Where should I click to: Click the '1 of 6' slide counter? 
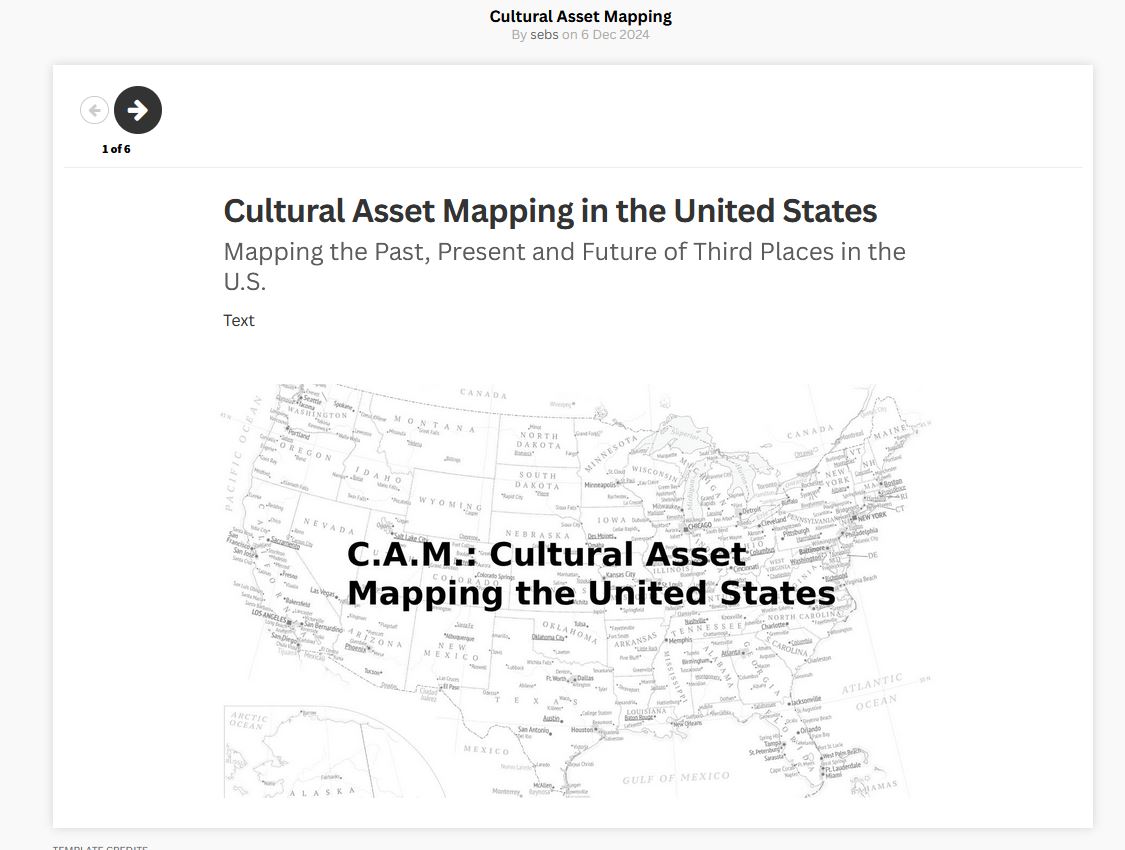pyautogui.click(x=116, y=149)
